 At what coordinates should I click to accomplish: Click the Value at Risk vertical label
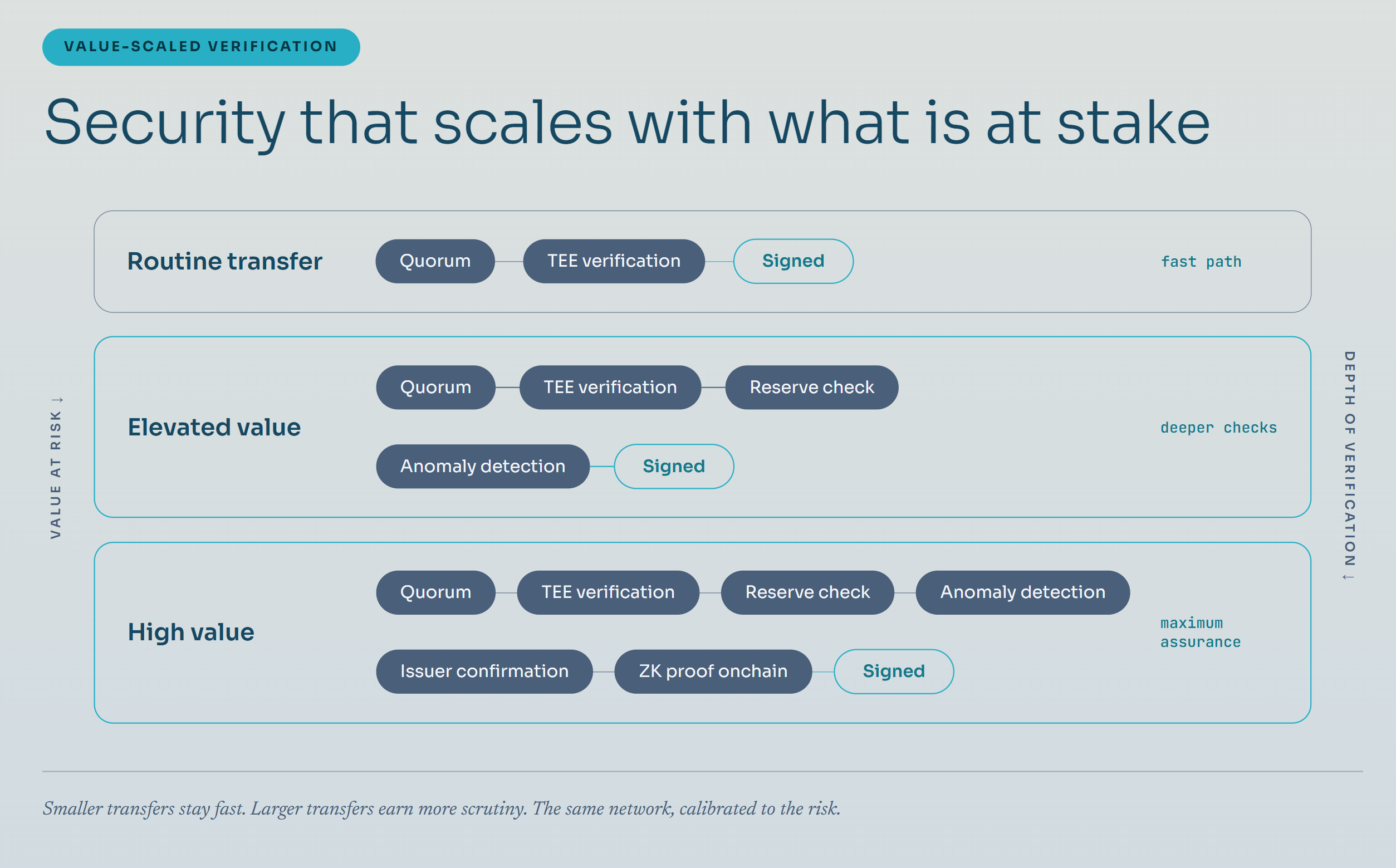[56, 467]
